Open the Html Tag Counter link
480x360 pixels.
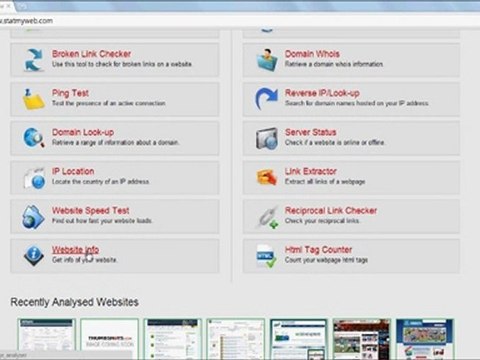coord(318,250)
